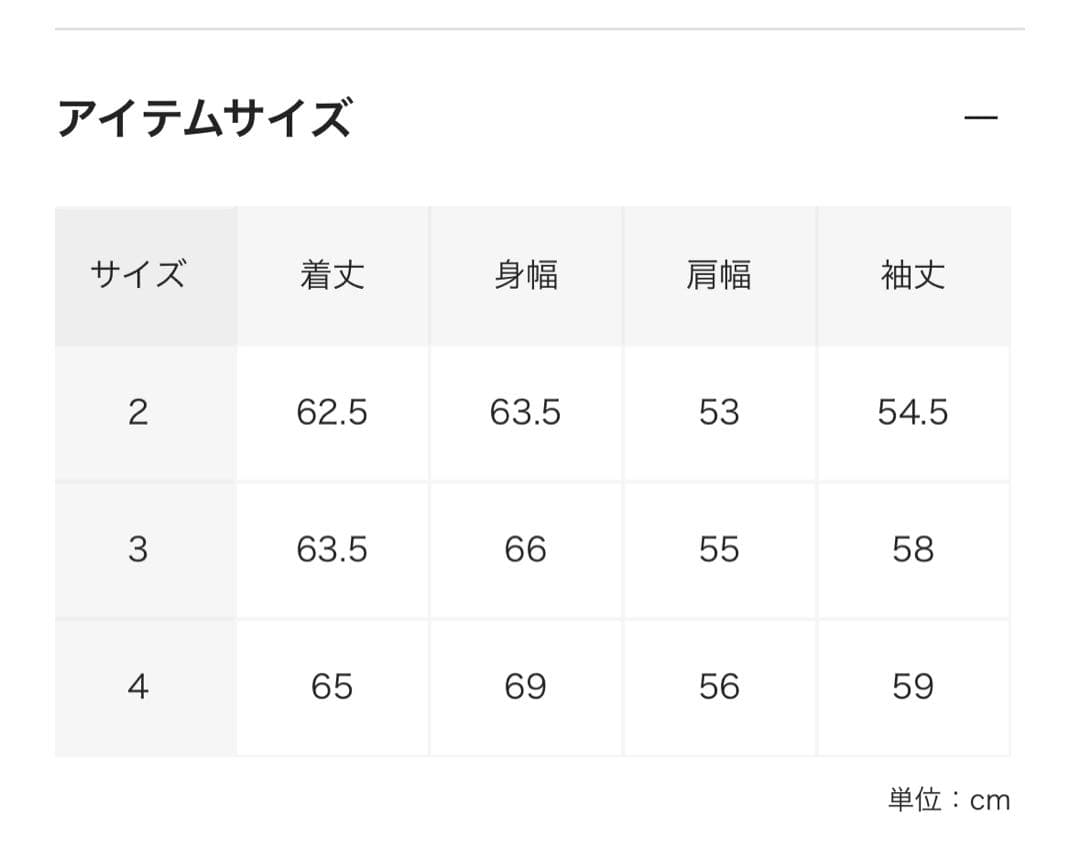Screen dimensions: 1080x850
Task: Click the アイテムサイズ section heading
Action: [x=204, y=118]
